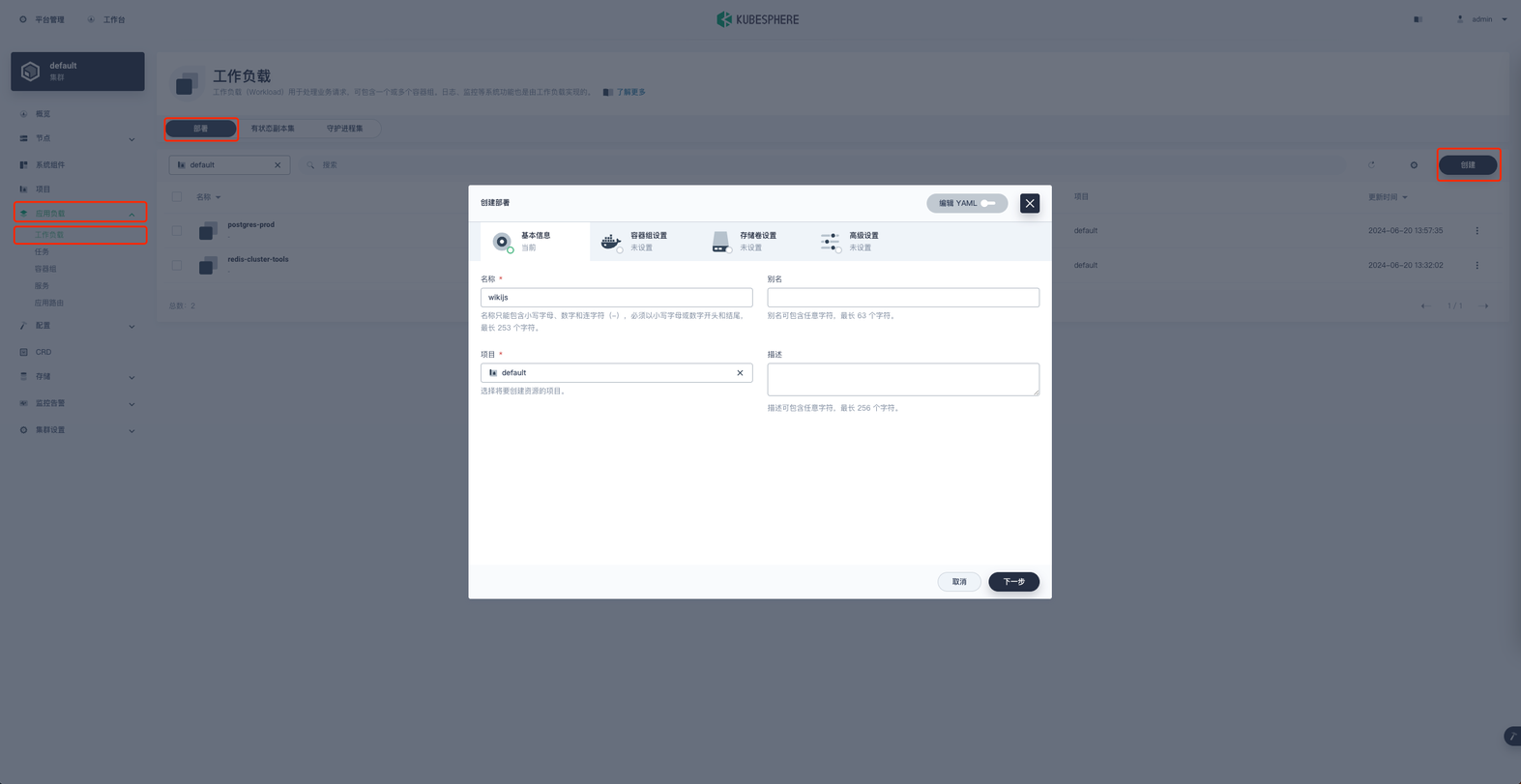
Task: Click the 名称 field containing wikijs
Action: pos(617,298)
